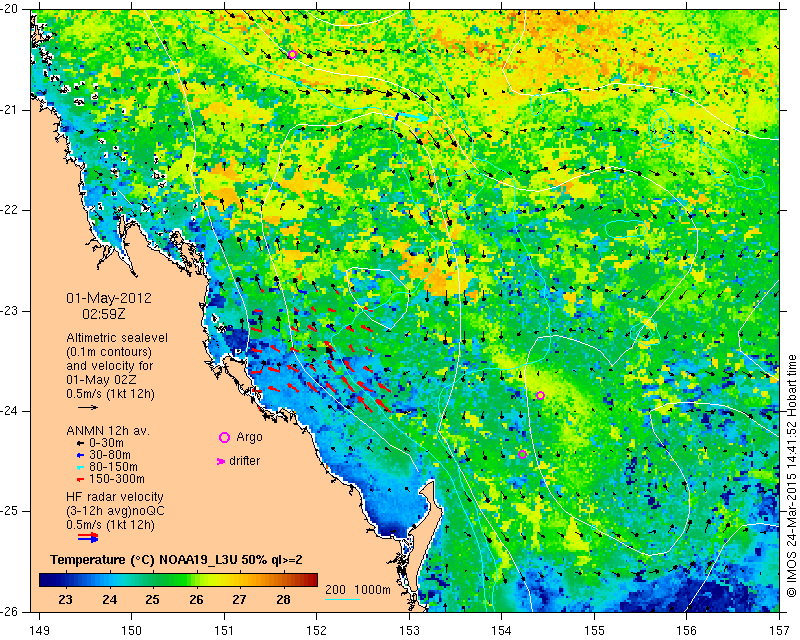Click the black altimetric velocity scale arrow
Image resolution: width=800 pixels, height=640 pixels.
[88, 407]
